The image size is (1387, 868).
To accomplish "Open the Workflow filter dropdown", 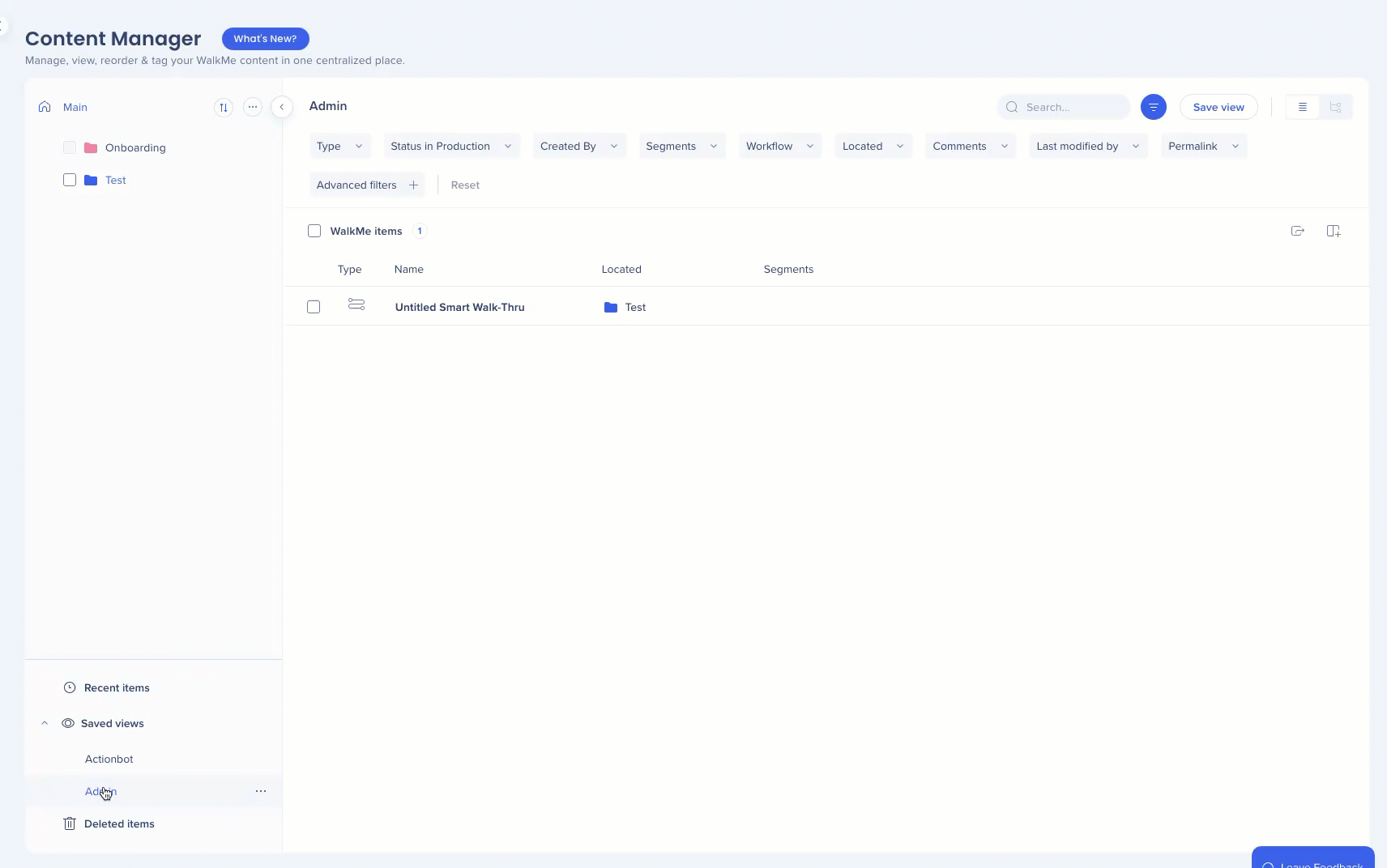I will click(x=780, y=146).
